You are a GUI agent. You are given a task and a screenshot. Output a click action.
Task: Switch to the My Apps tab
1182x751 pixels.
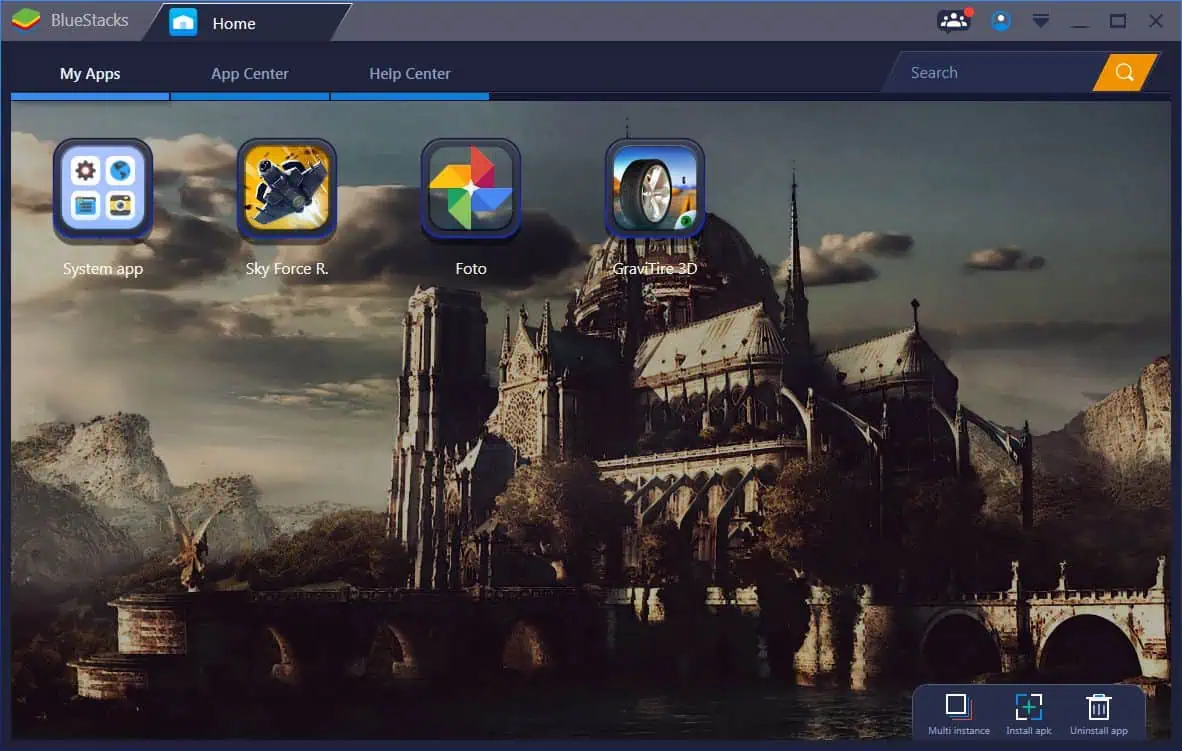(x=90, y=73)
